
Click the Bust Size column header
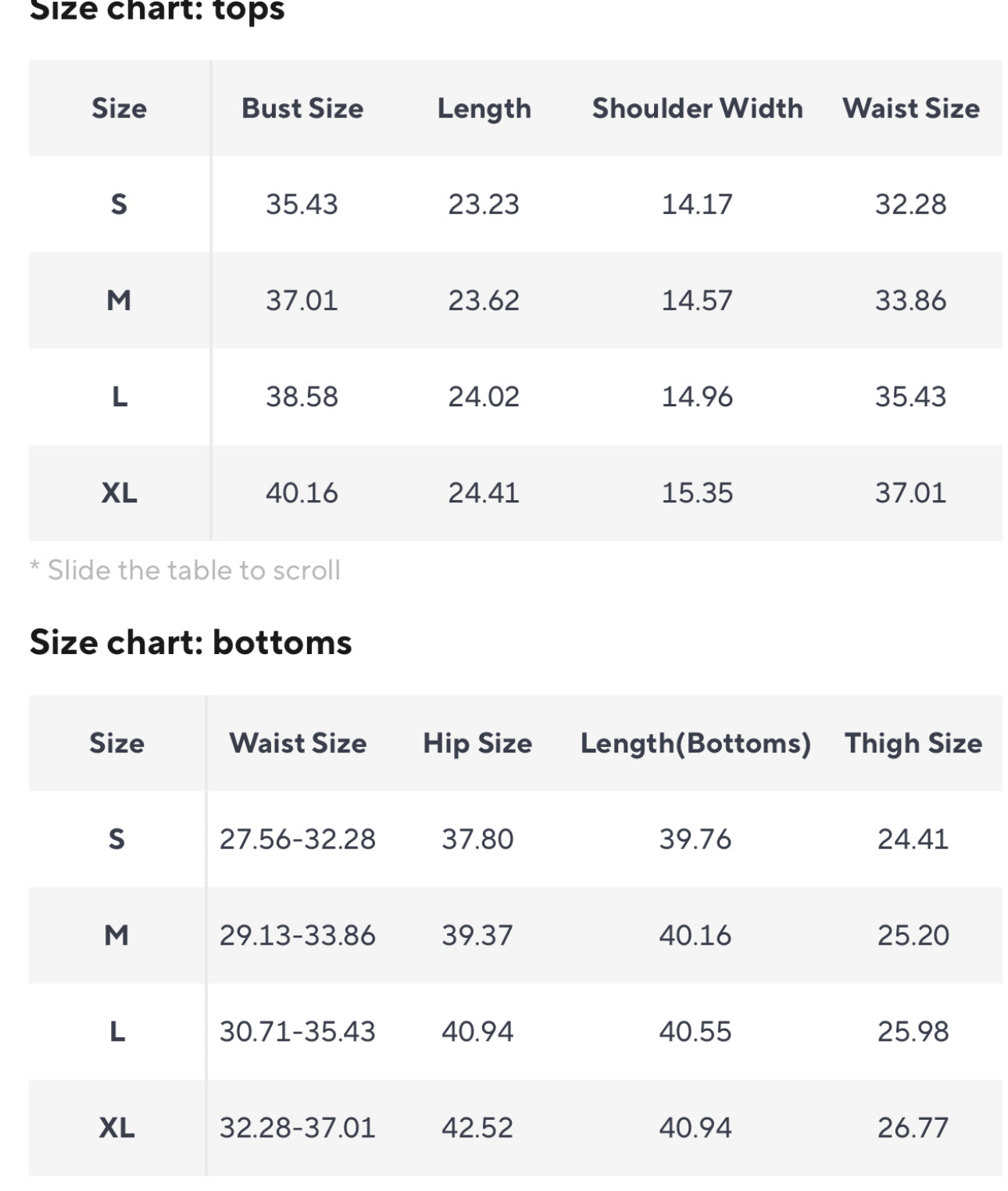(302, 108)
